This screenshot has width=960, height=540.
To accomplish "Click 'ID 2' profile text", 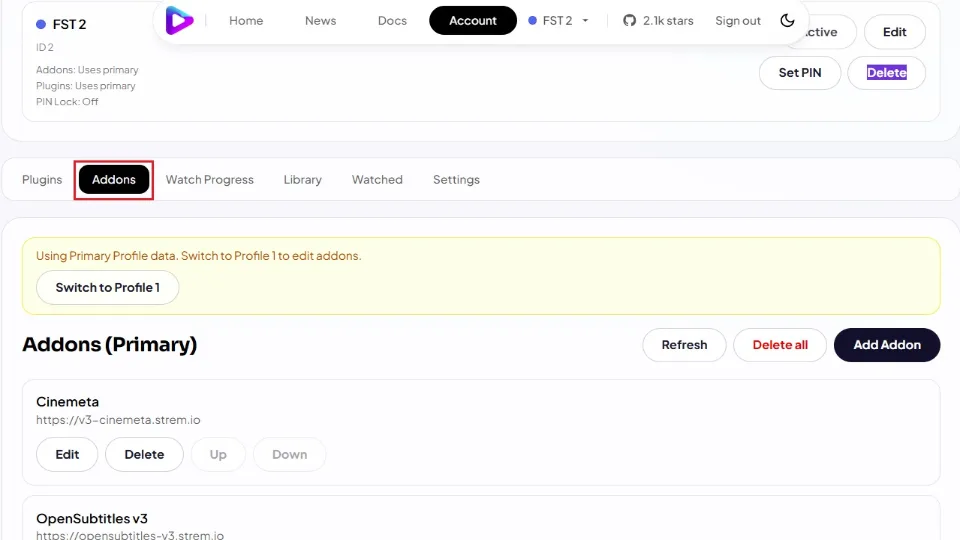I will point(45,47).
